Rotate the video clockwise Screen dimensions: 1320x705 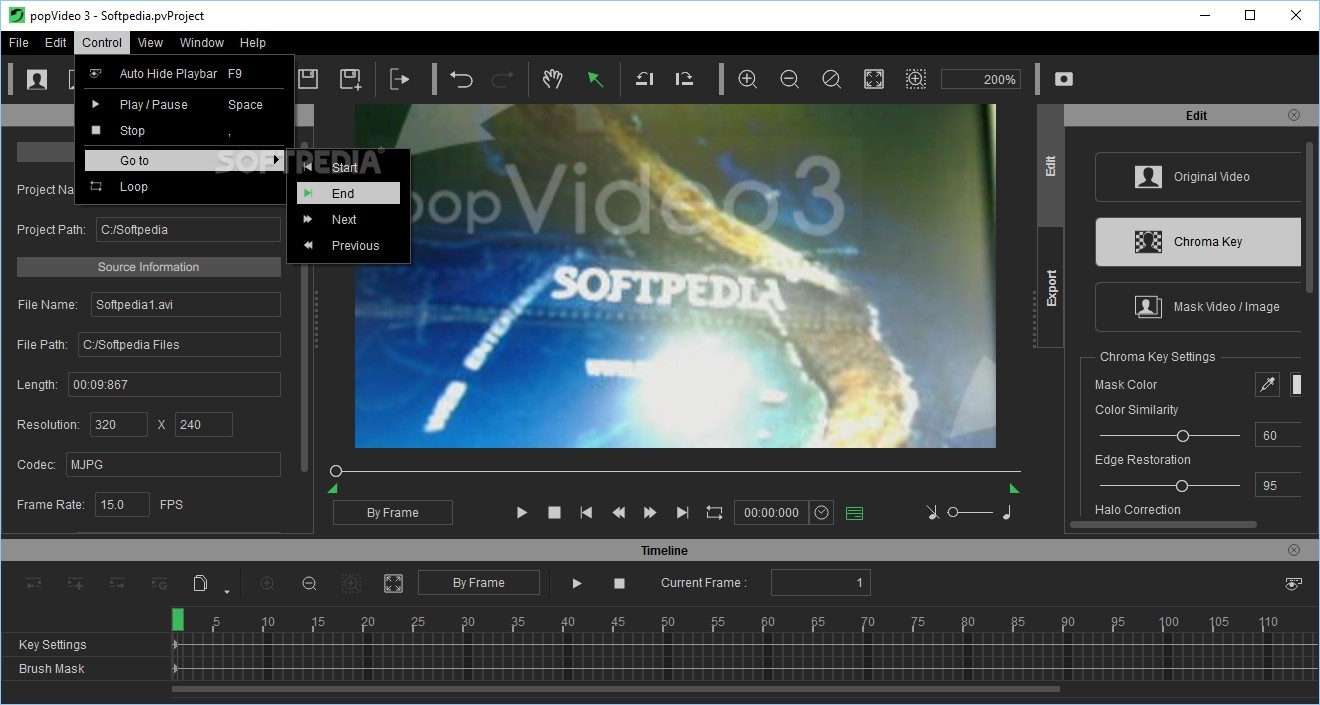point(685,79)
